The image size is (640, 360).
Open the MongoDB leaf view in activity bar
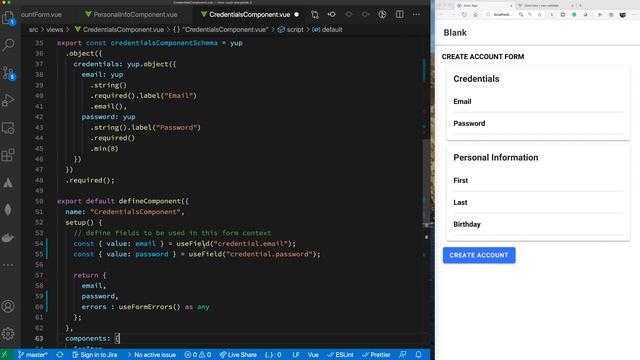8,210
